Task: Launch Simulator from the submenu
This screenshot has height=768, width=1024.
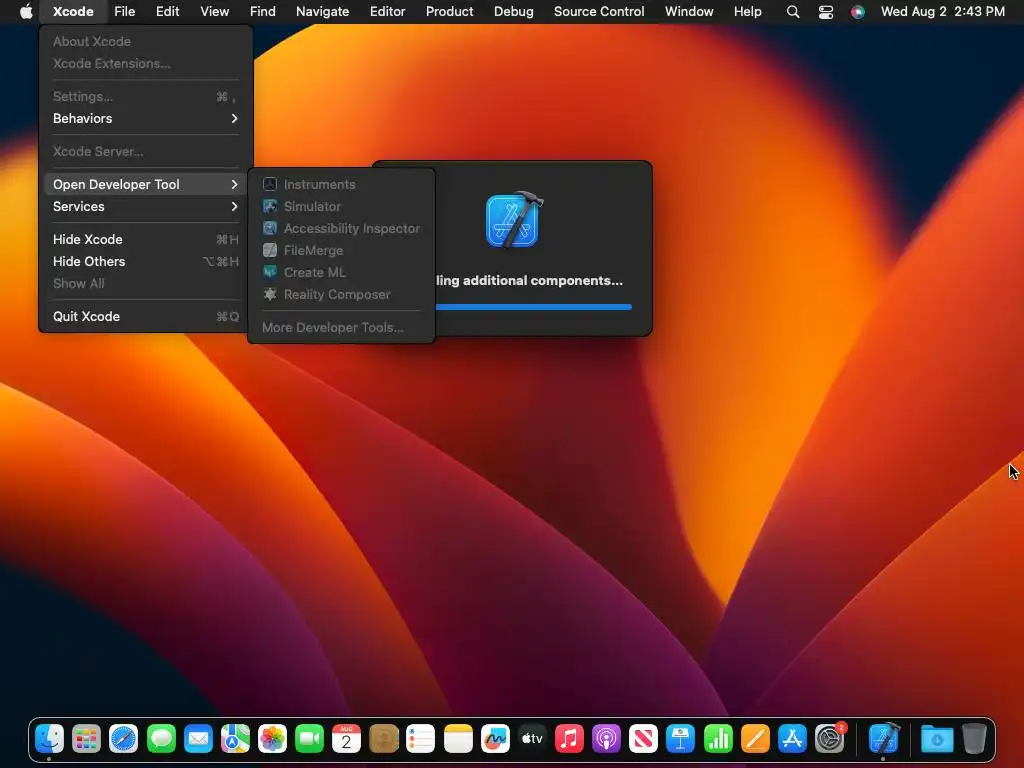Action: [x=340, y=206]
